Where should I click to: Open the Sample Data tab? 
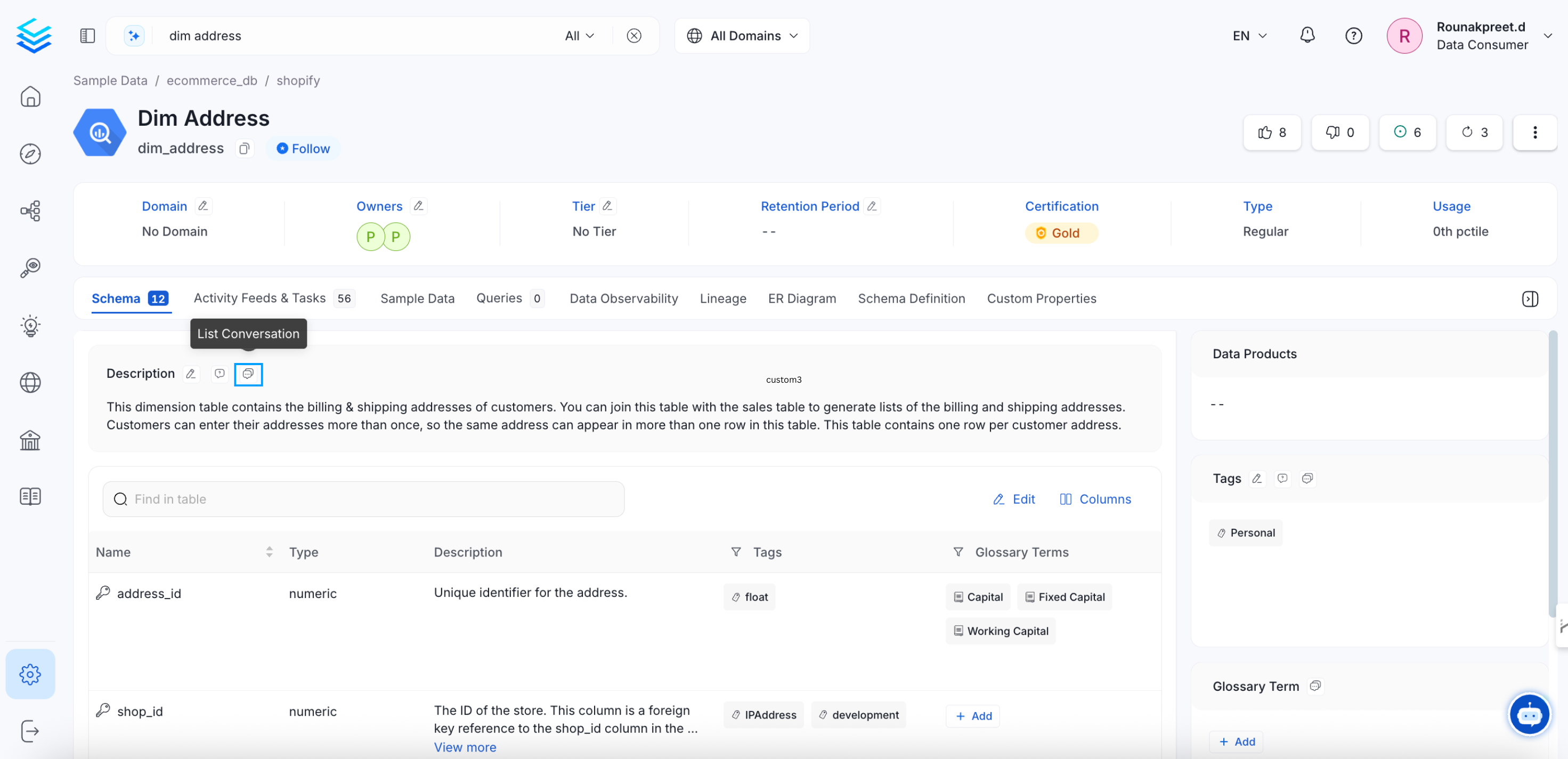tap(417, 298)
